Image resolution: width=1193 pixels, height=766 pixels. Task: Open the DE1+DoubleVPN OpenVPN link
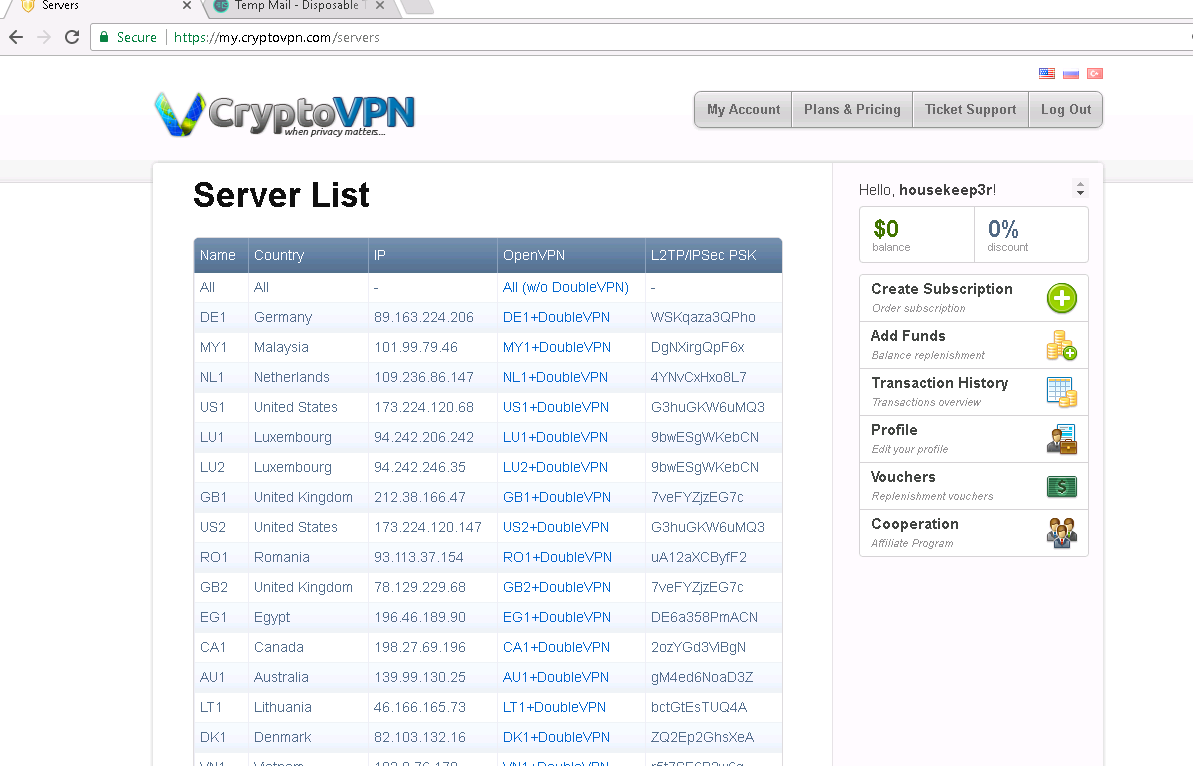(x=556, y=317)
